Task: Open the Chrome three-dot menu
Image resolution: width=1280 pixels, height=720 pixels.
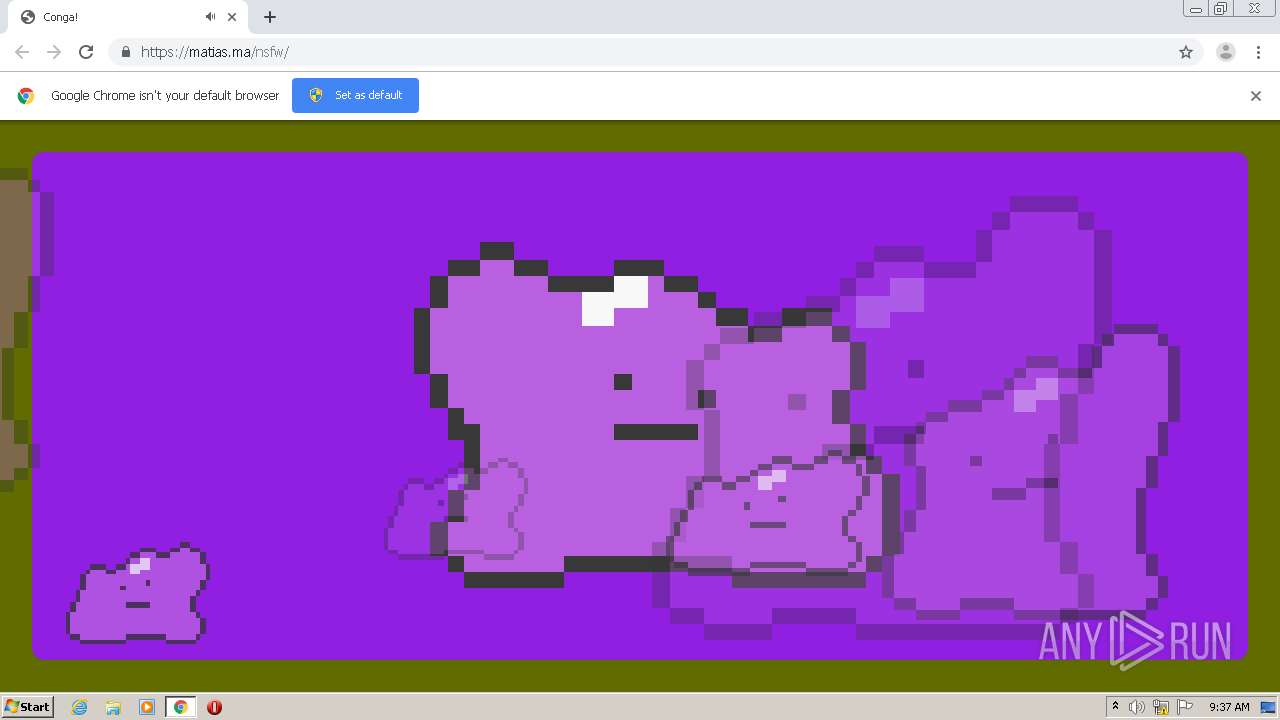Action: click(1258, 52)
